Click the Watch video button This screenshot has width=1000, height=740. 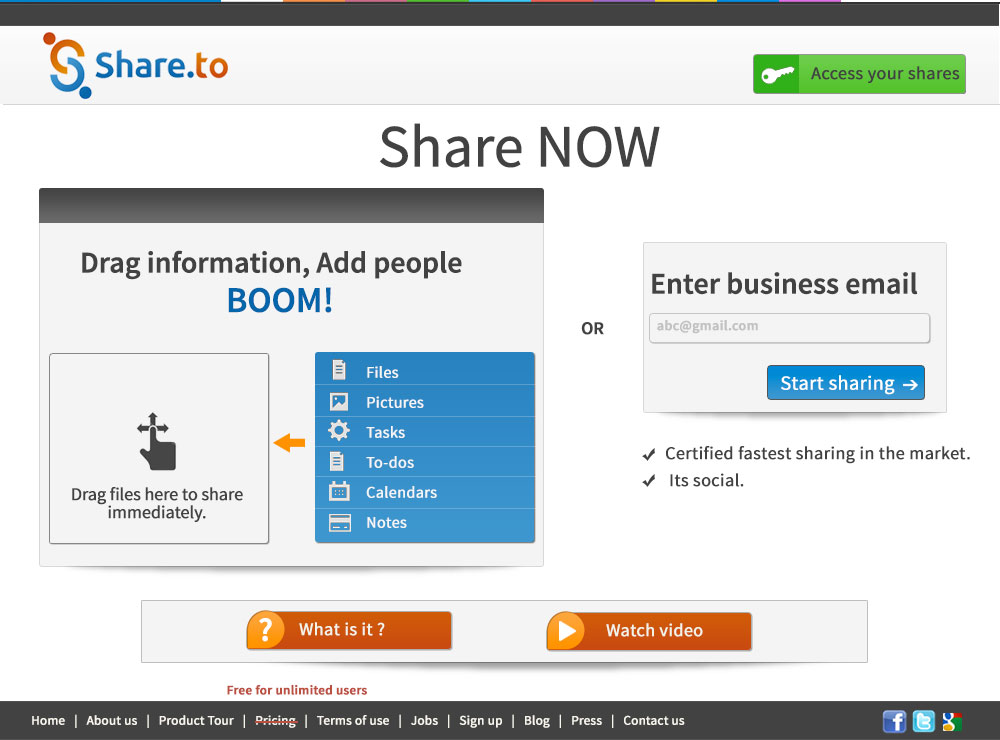tap(649, 631)
